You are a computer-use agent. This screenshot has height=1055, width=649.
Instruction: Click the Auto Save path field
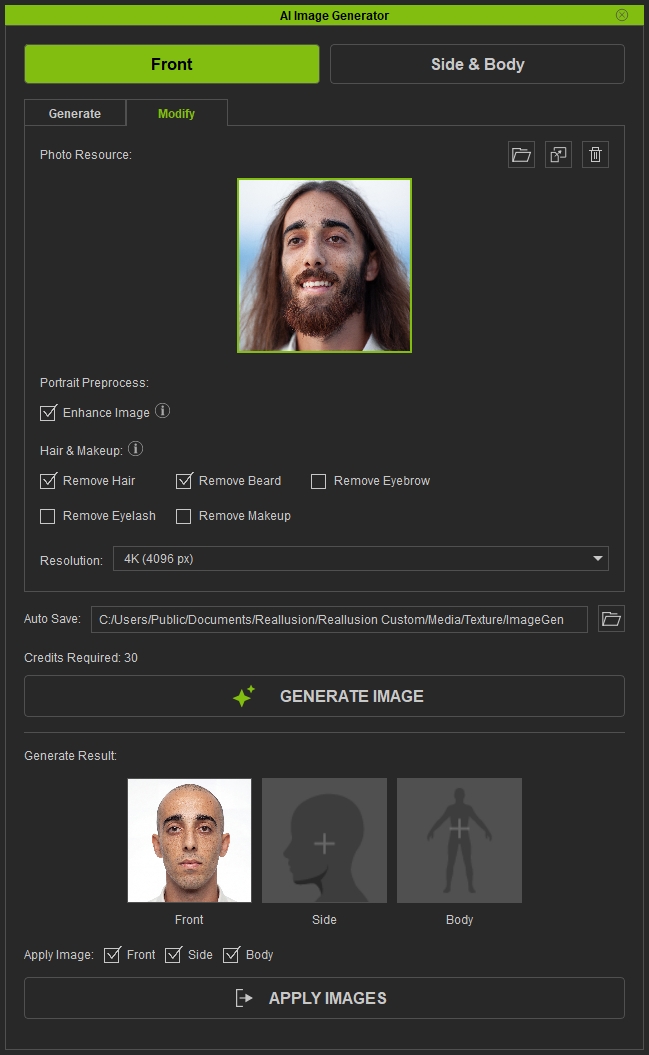pyautogui.click(x=339, y=619)
